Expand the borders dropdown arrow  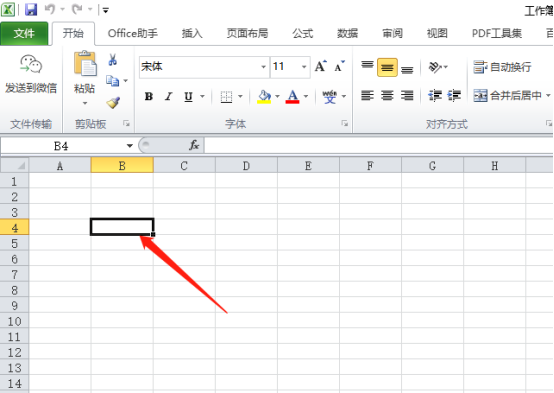point(240,96)
